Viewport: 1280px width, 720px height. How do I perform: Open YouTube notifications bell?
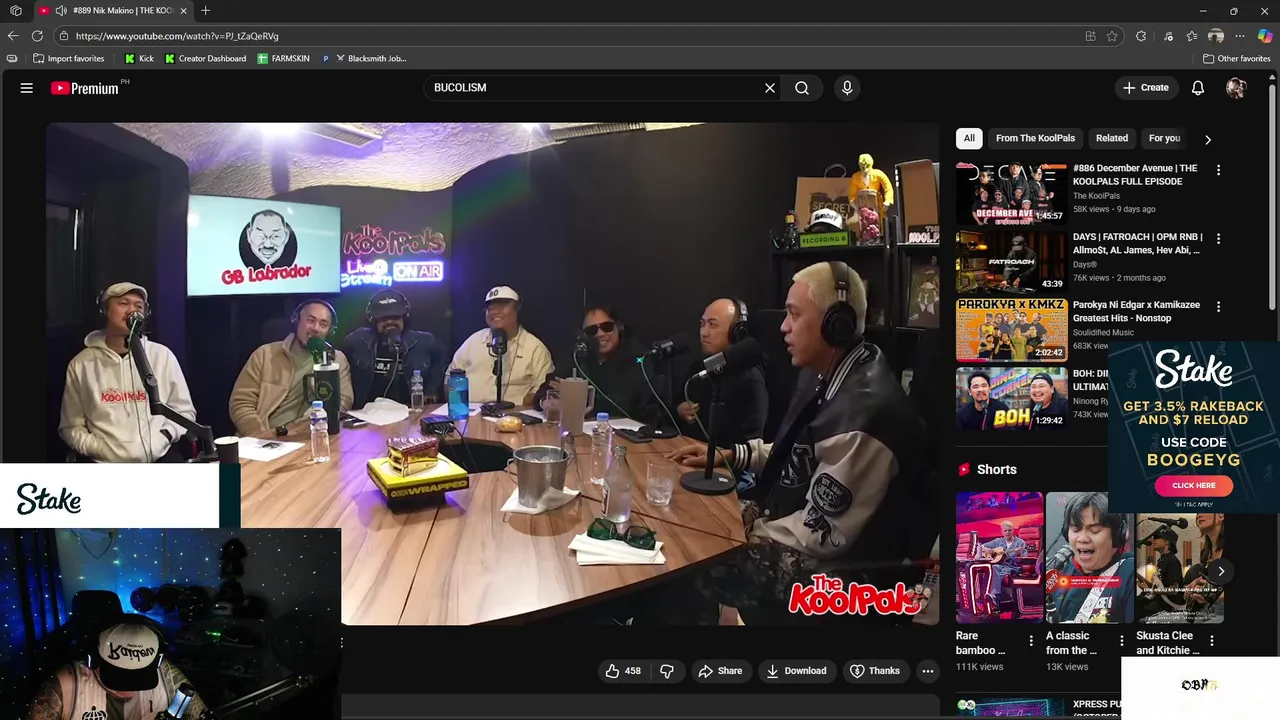pos(1198,88)
